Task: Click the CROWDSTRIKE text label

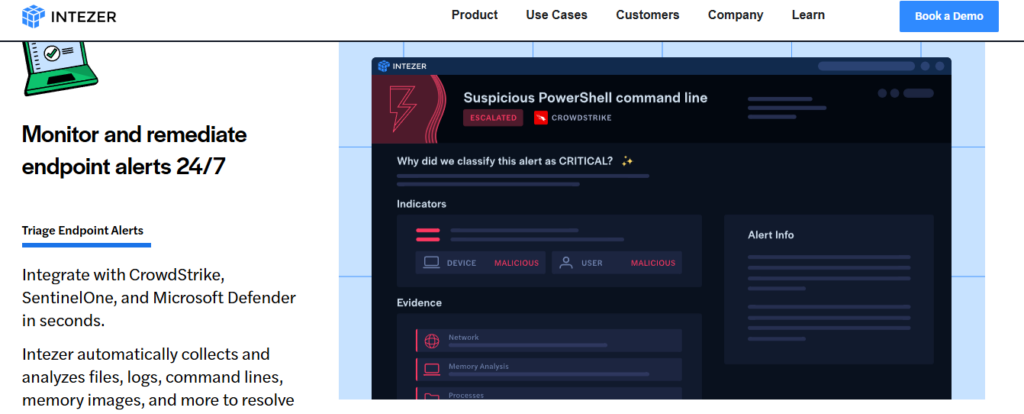Action: [581, 118]
